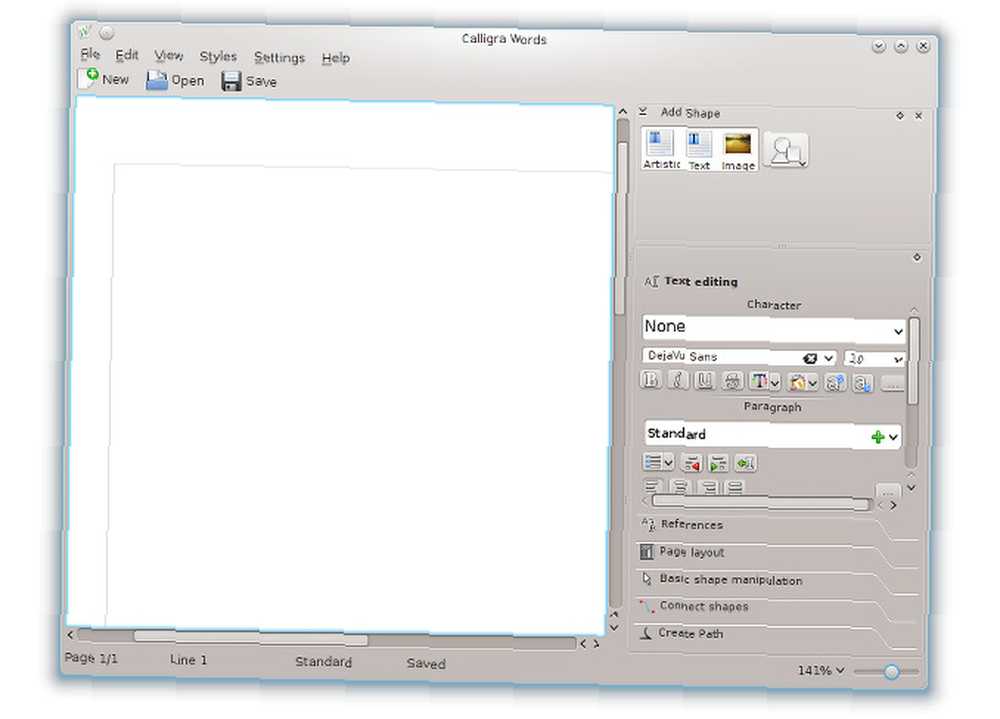The height and width of the screenshot is (719, 1000).
Task: Click the tool options horizontal scrollbar
Action: click(x=761, y=503)
